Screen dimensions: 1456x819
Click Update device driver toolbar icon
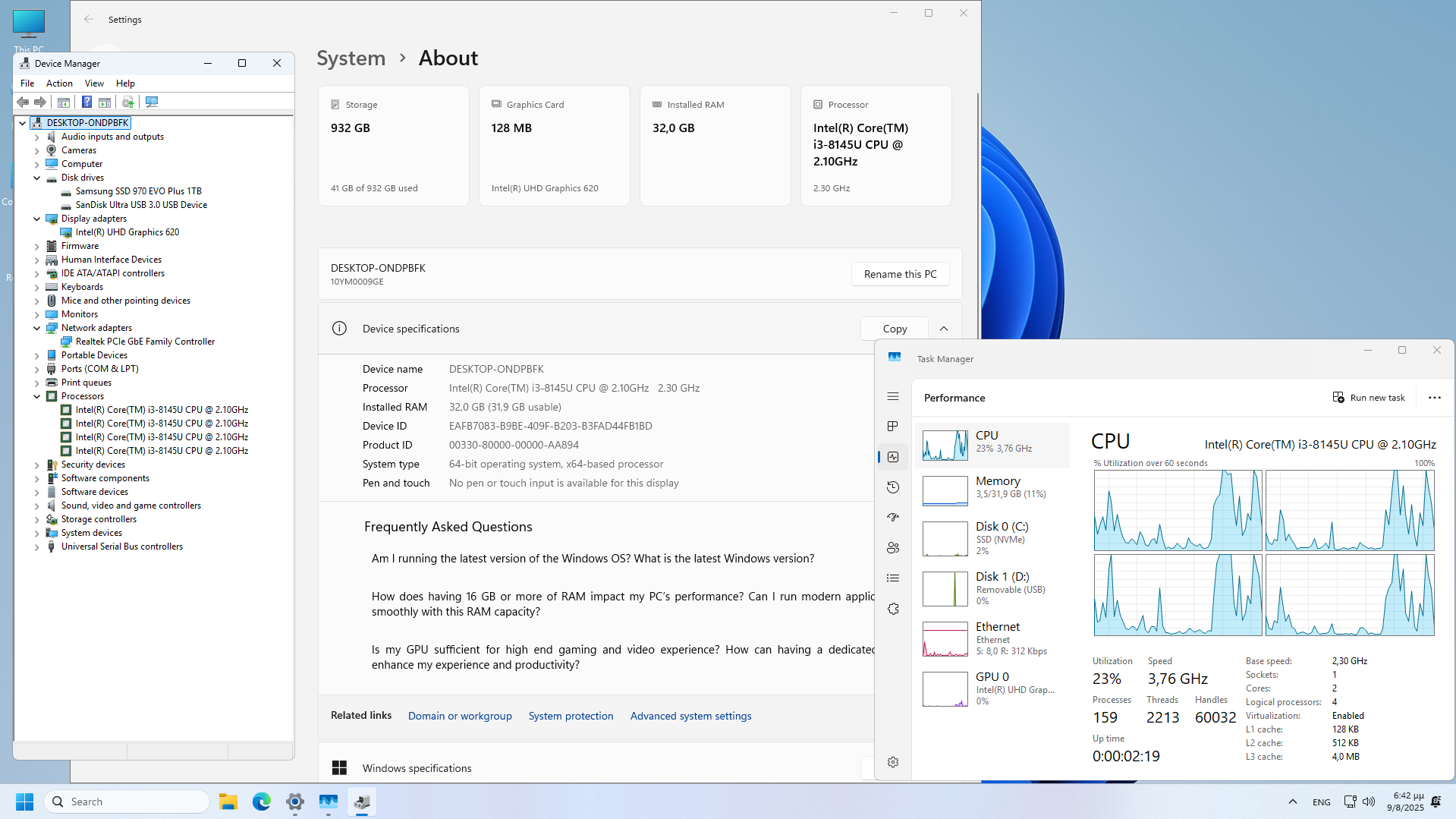tap(127, 102)
